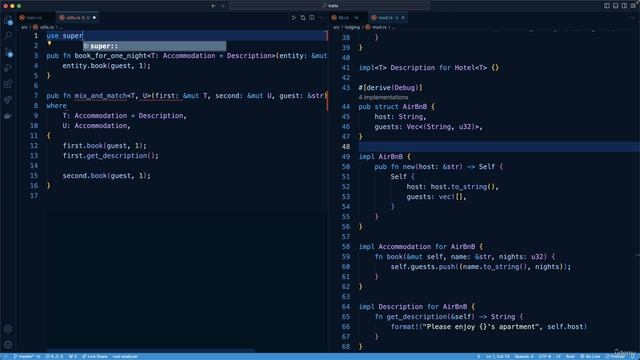Open the Run and Debug view
The width and height of the screenshot is (640, 360).
8,68
